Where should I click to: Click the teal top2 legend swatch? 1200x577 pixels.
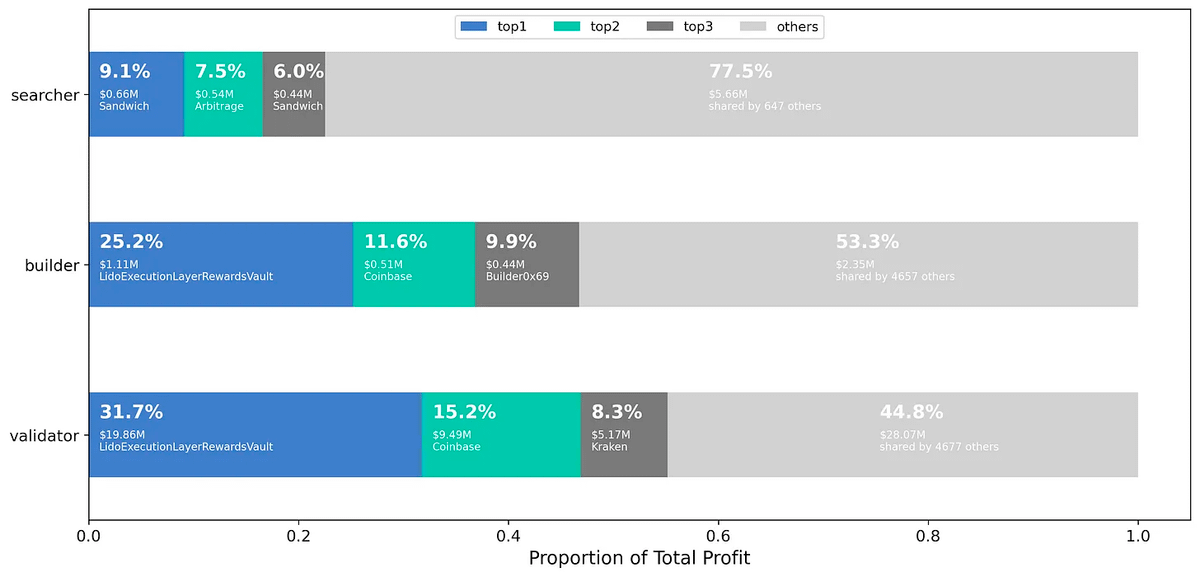[x=567, y=27]
